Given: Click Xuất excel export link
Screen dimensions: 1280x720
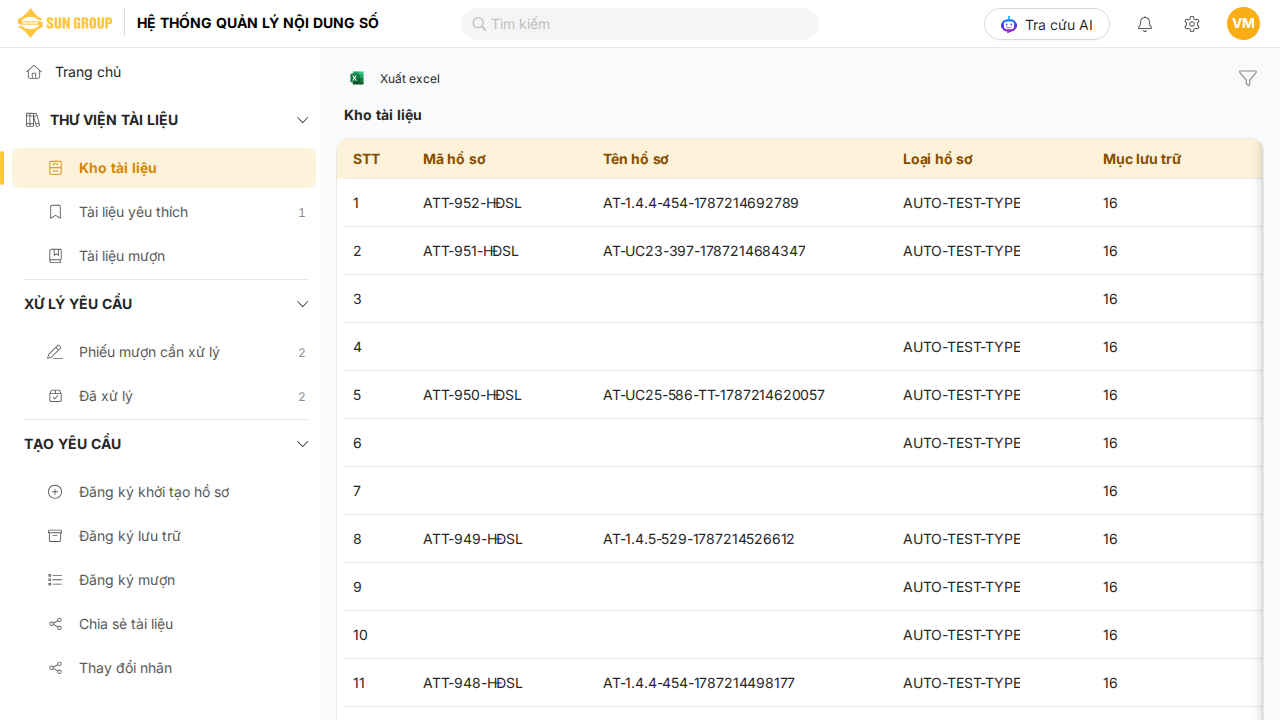Looking at the screenshot, I should coord(410,79).
